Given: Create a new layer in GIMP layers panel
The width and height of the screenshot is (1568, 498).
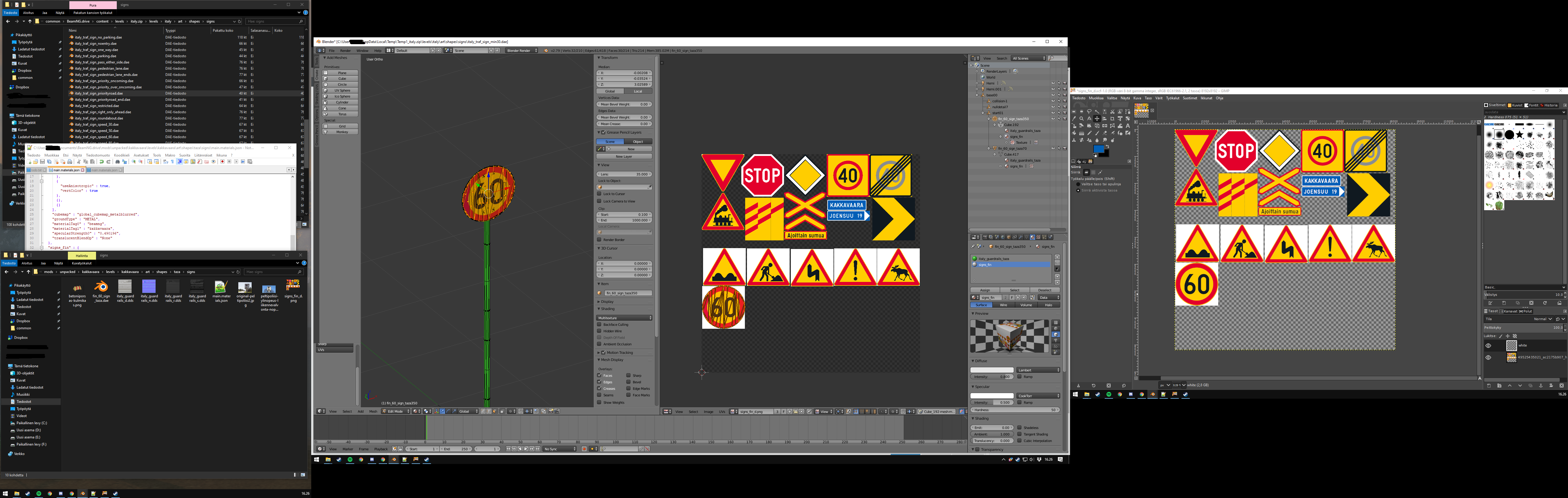Looking at the screenshot, I should tap(1489, 385).
